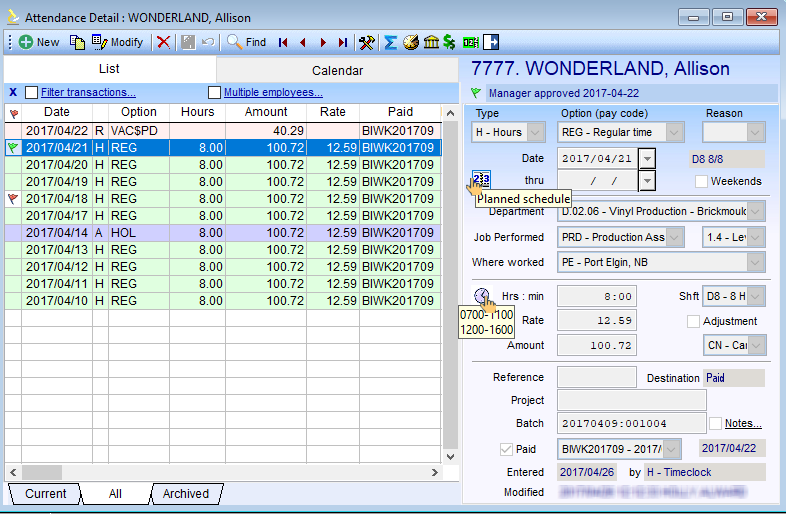Image resolution: width=786 pixels, height=514 pixels.
Task: Toggle the Weekends checkbox
Action: coord(702,181)
